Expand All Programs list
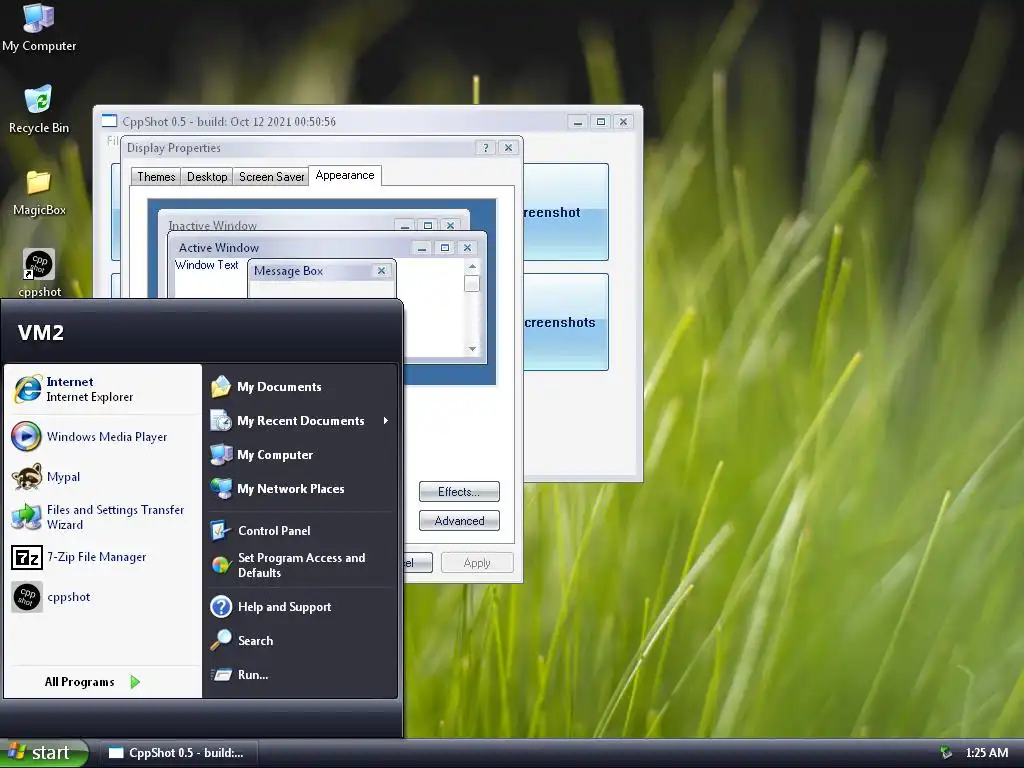The image size is (1024, 768). (92, 682)
